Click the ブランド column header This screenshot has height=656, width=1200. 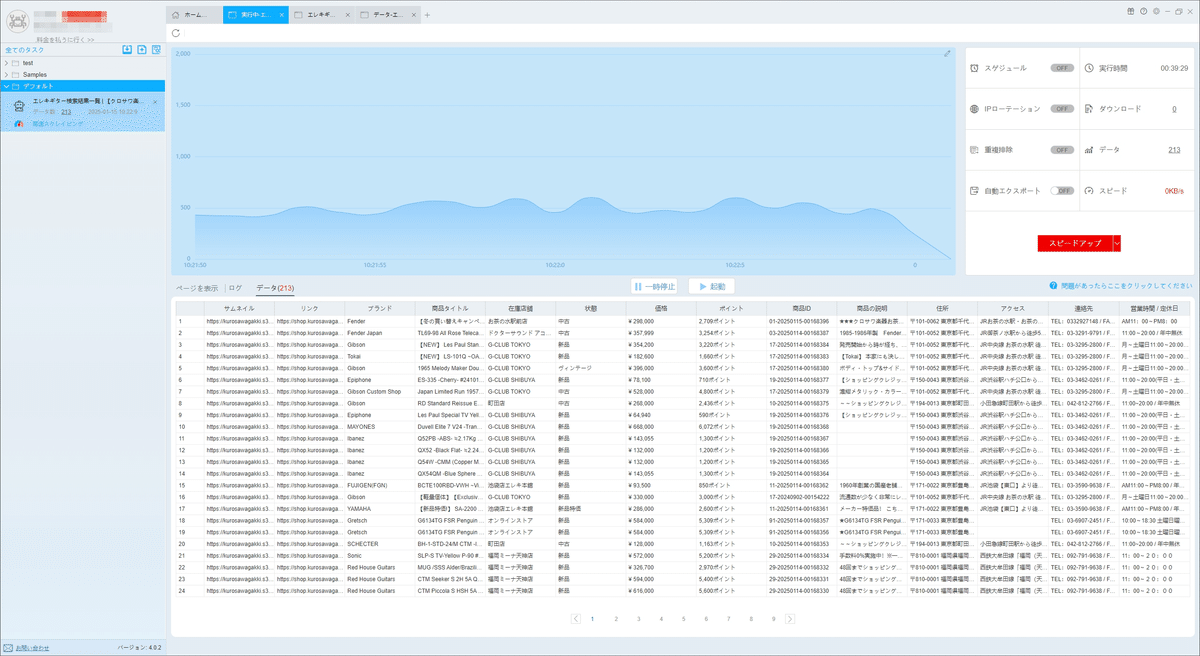click(x=379, y=309)
